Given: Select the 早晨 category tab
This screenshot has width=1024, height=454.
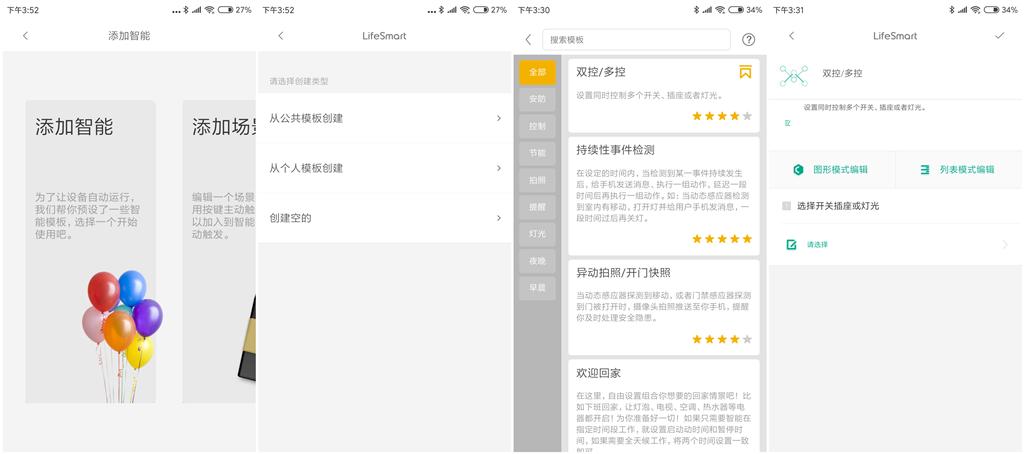Looking at the screenshot, I should [537, 287].
